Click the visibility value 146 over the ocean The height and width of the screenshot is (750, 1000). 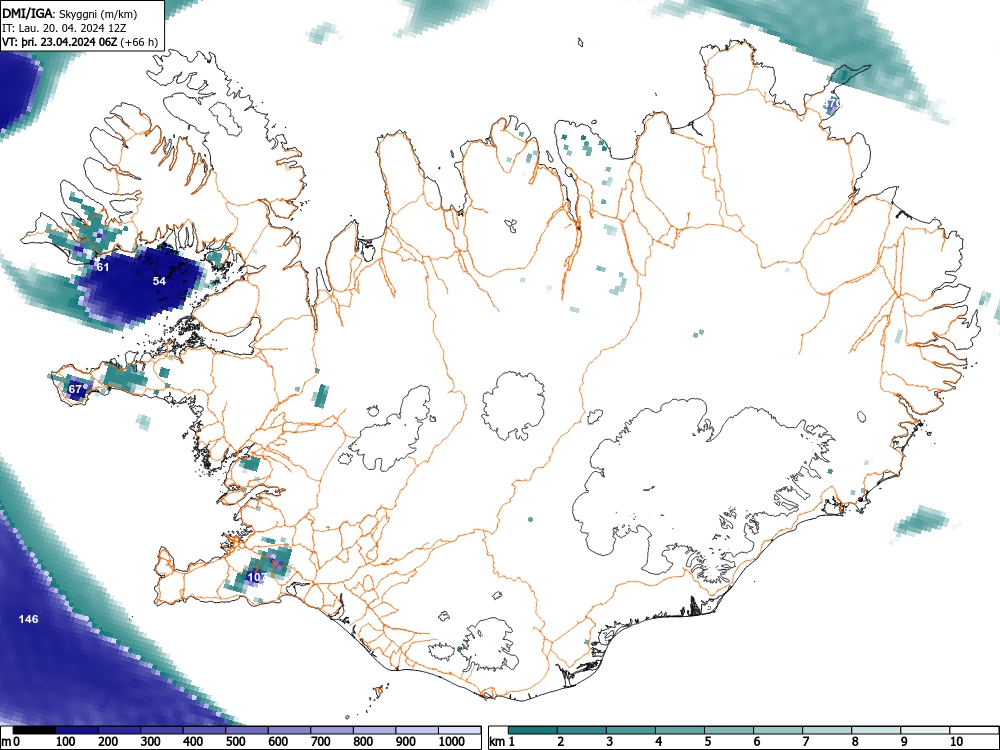[28, 619]
